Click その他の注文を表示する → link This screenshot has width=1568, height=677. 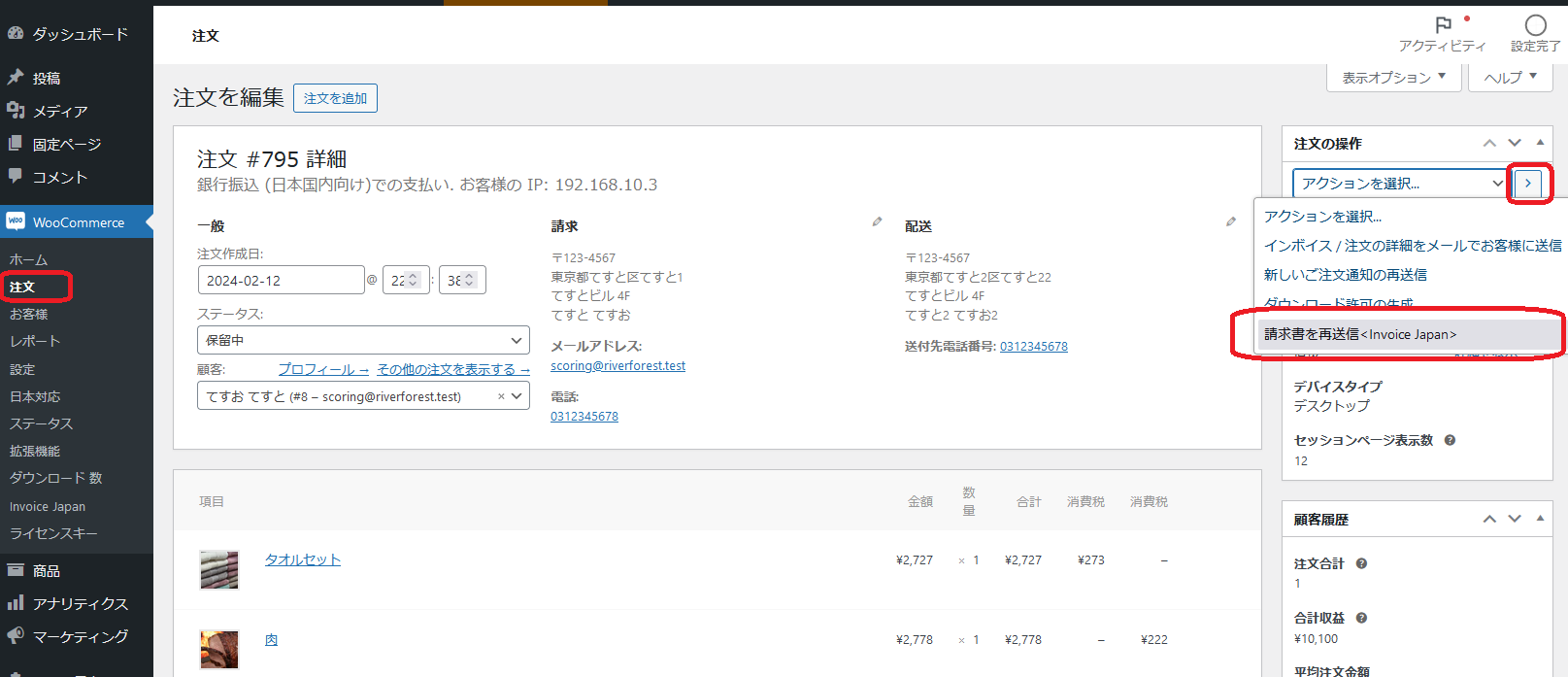pos(453,369)
